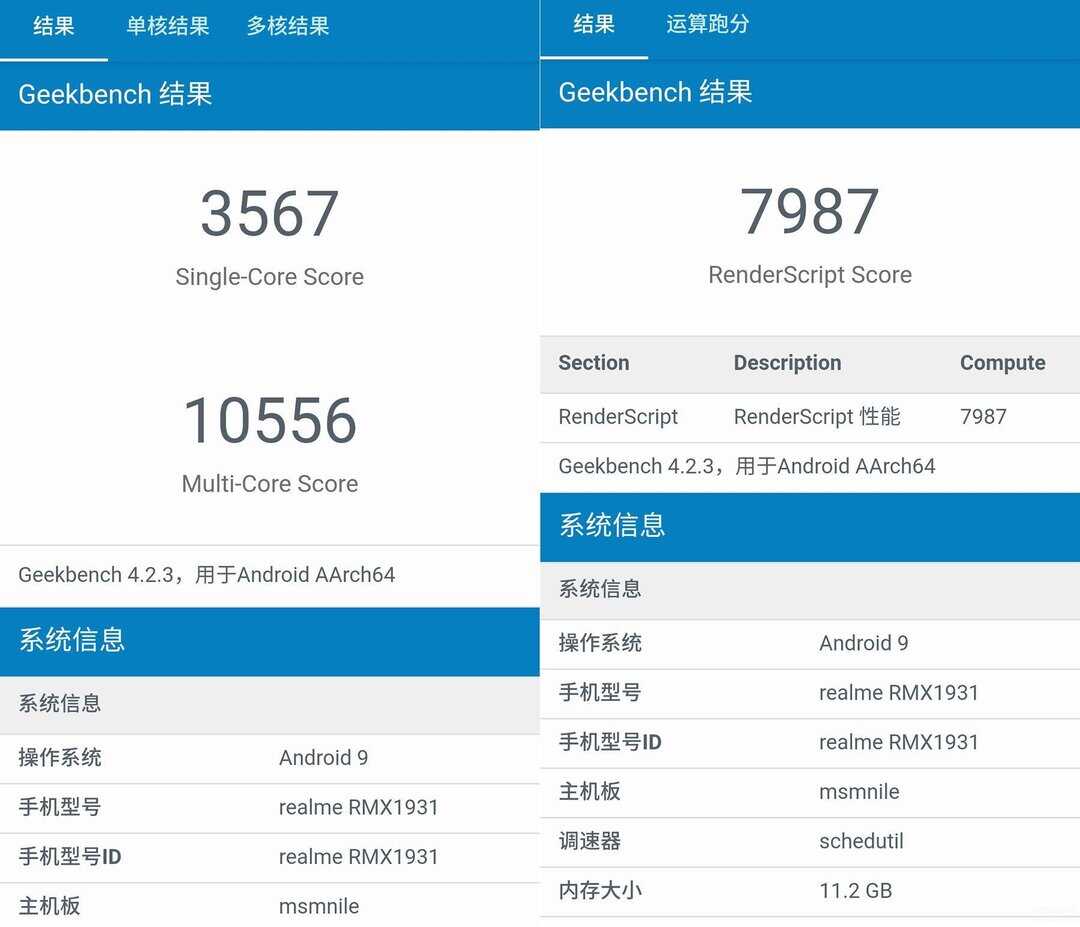Click the 操作系统 label in left panel
The image size is (1080, 927).
click(x=60, y=758)
